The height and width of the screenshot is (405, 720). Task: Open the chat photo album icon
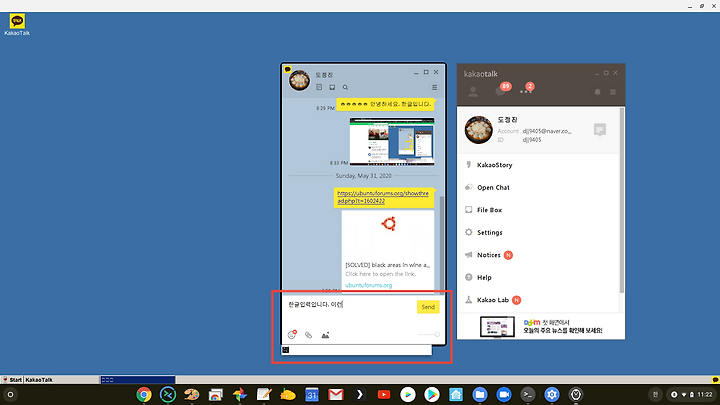pyautogui.click(x=332, y=87)
